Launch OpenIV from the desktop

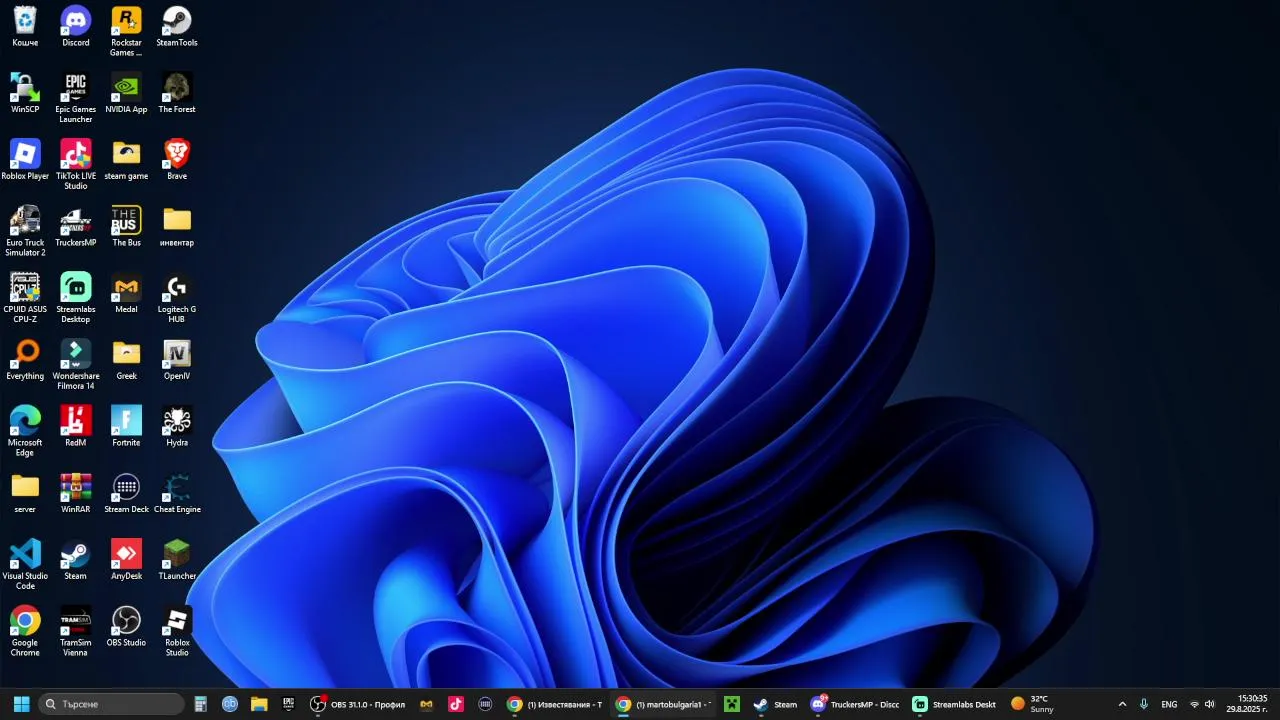click(177, 360)
